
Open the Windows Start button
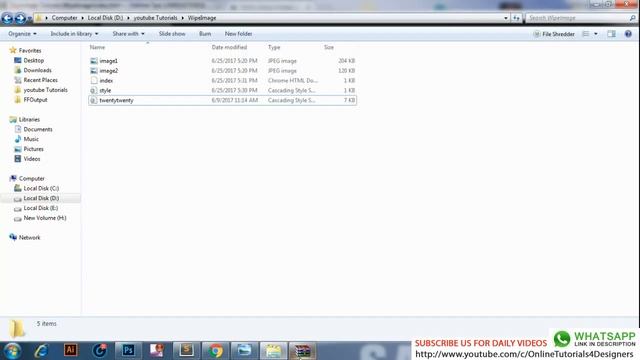12,351
